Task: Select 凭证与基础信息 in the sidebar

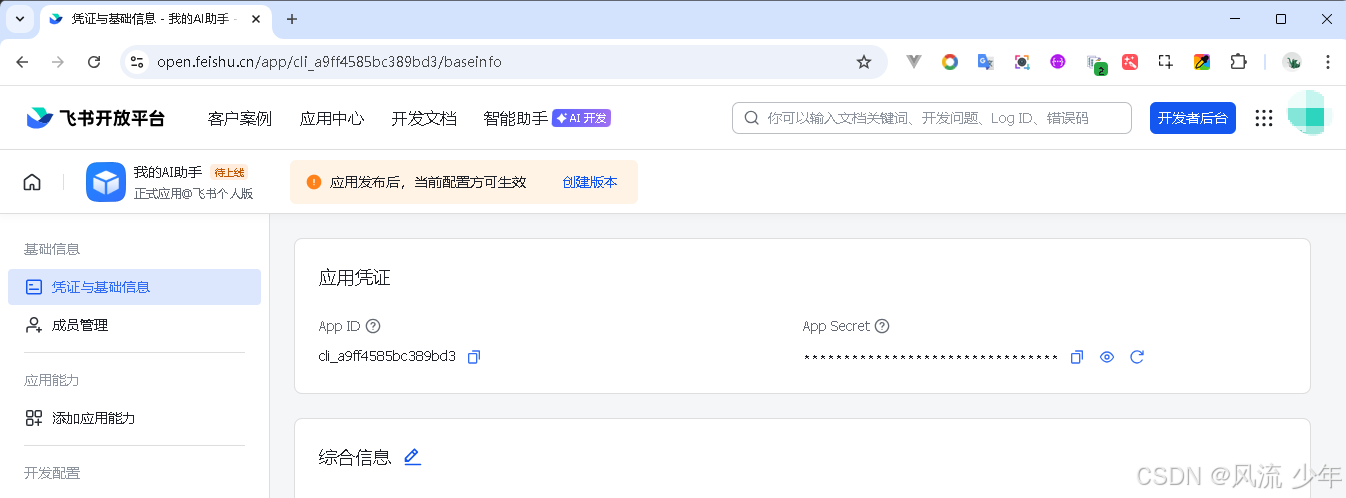Action: (x=134, y=287)
